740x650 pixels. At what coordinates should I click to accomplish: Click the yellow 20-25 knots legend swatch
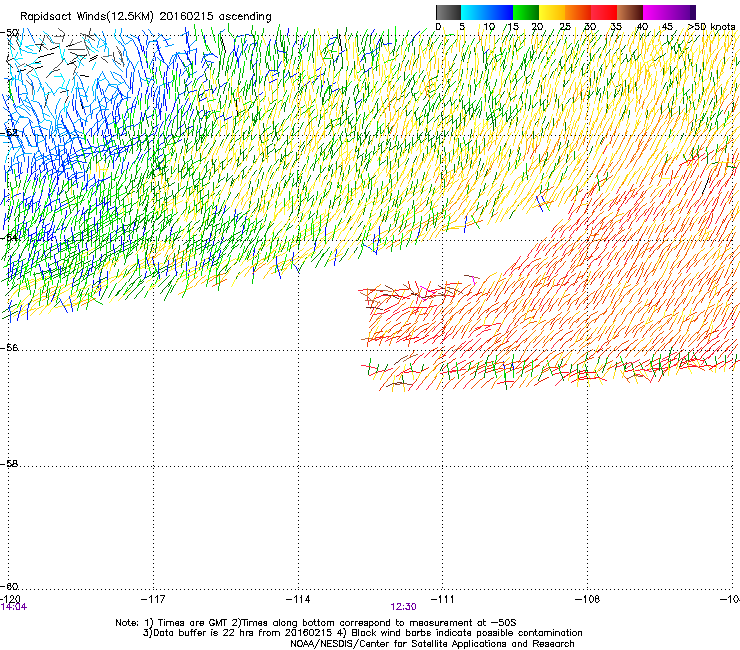(x=552, y=12)
